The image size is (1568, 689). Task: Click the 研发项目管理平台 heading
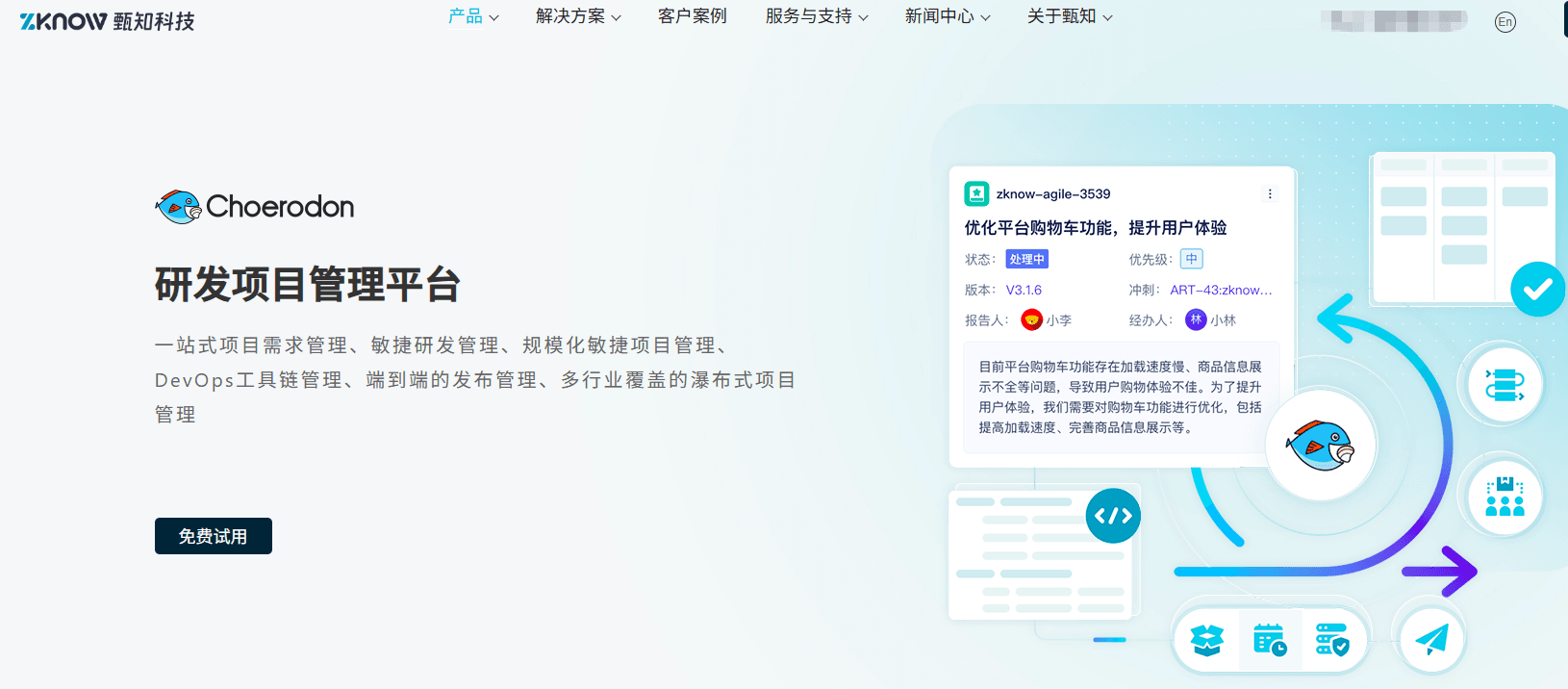point(308,285)
